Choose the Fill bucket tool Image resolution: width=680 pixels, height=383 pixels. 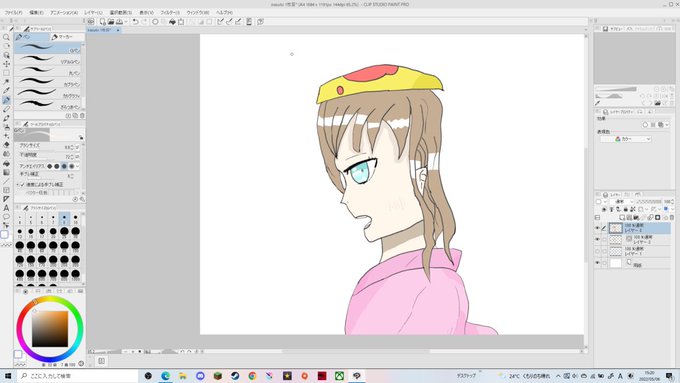[6, 163]
